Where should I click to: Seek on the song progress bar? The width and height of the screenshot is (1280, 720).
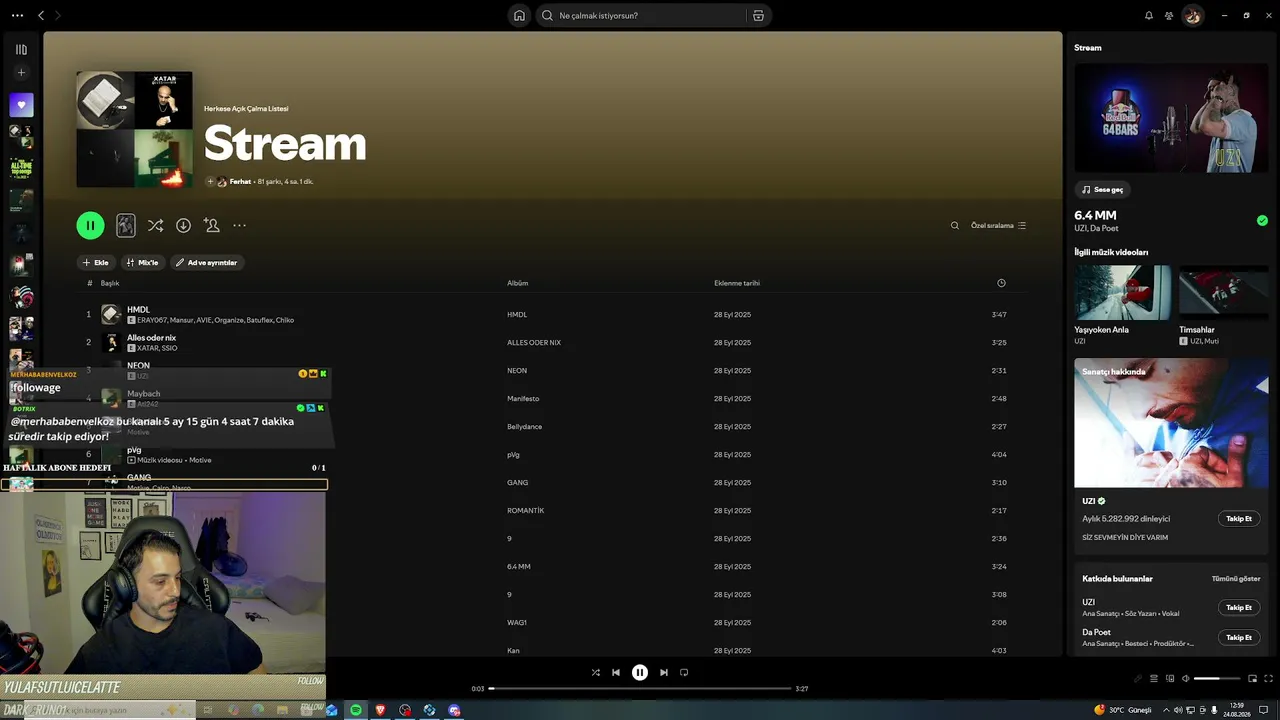point(640,689)
